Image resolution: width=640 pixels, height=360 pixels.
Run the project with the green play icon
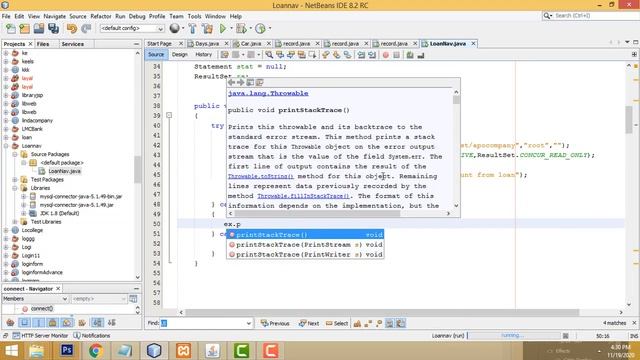tap(223, 29)
